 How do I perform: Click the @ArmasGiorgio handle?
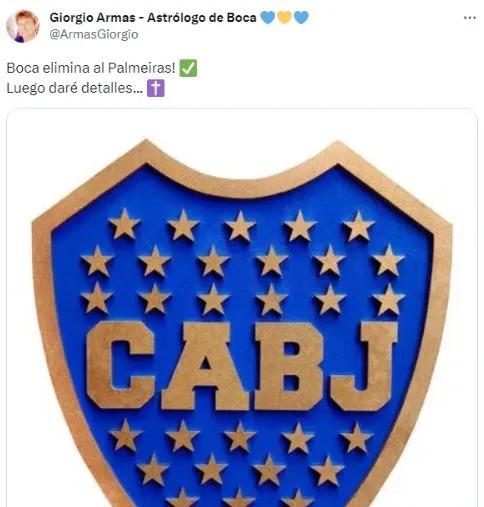coord(94,34)
